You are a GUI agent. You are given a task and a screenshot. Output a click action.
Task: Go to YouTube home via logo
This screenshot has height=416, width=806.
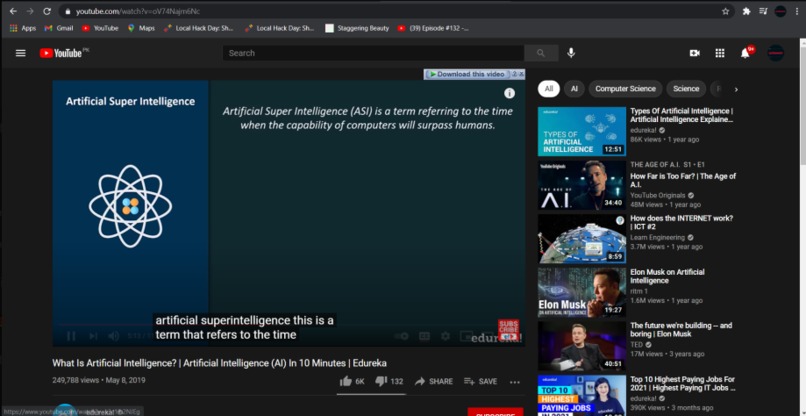[61, 53]
